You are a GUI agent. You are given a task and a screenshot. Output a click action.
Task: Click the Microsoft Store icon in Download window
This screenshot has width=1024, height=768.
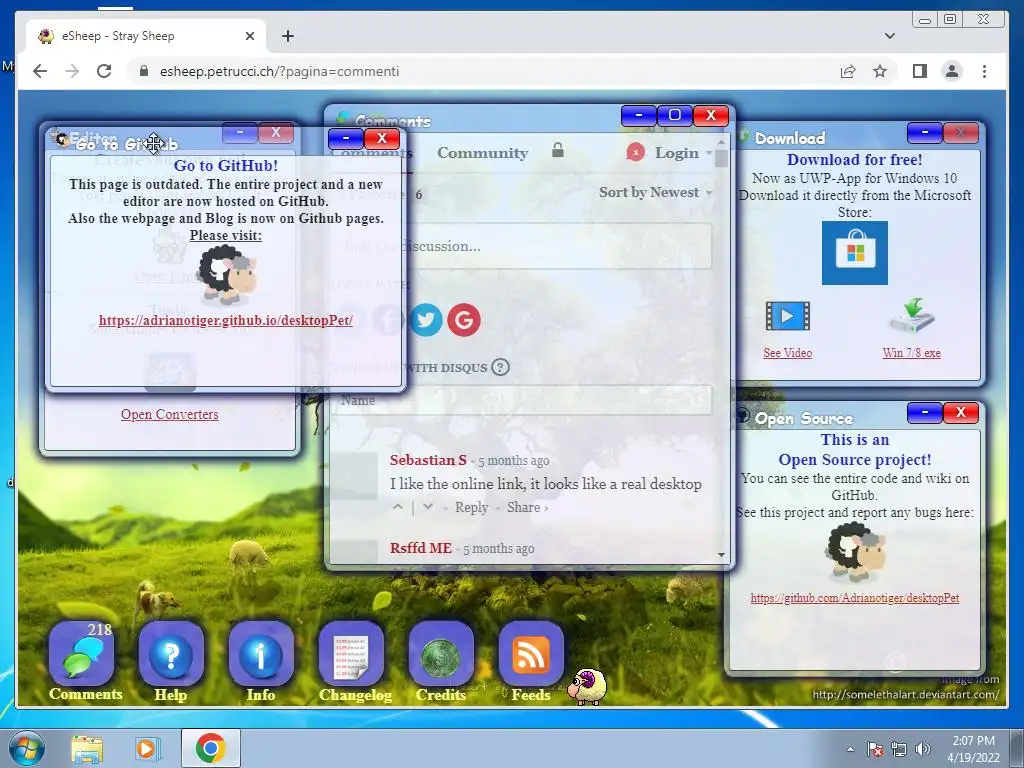[x=854, y=253]
